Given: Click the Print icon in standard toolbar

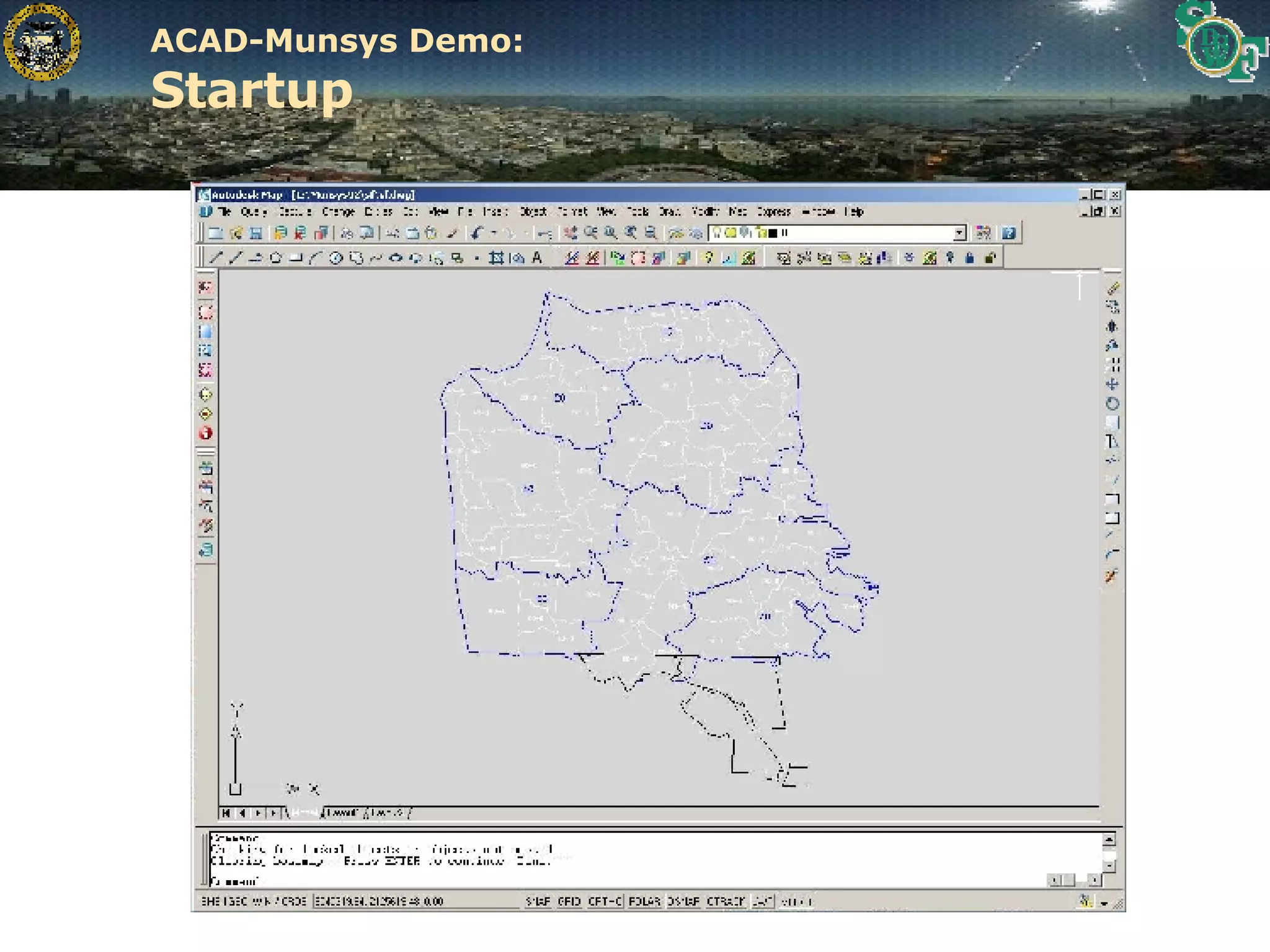Looking at the screenshot, I should click(x=346, y=233).
